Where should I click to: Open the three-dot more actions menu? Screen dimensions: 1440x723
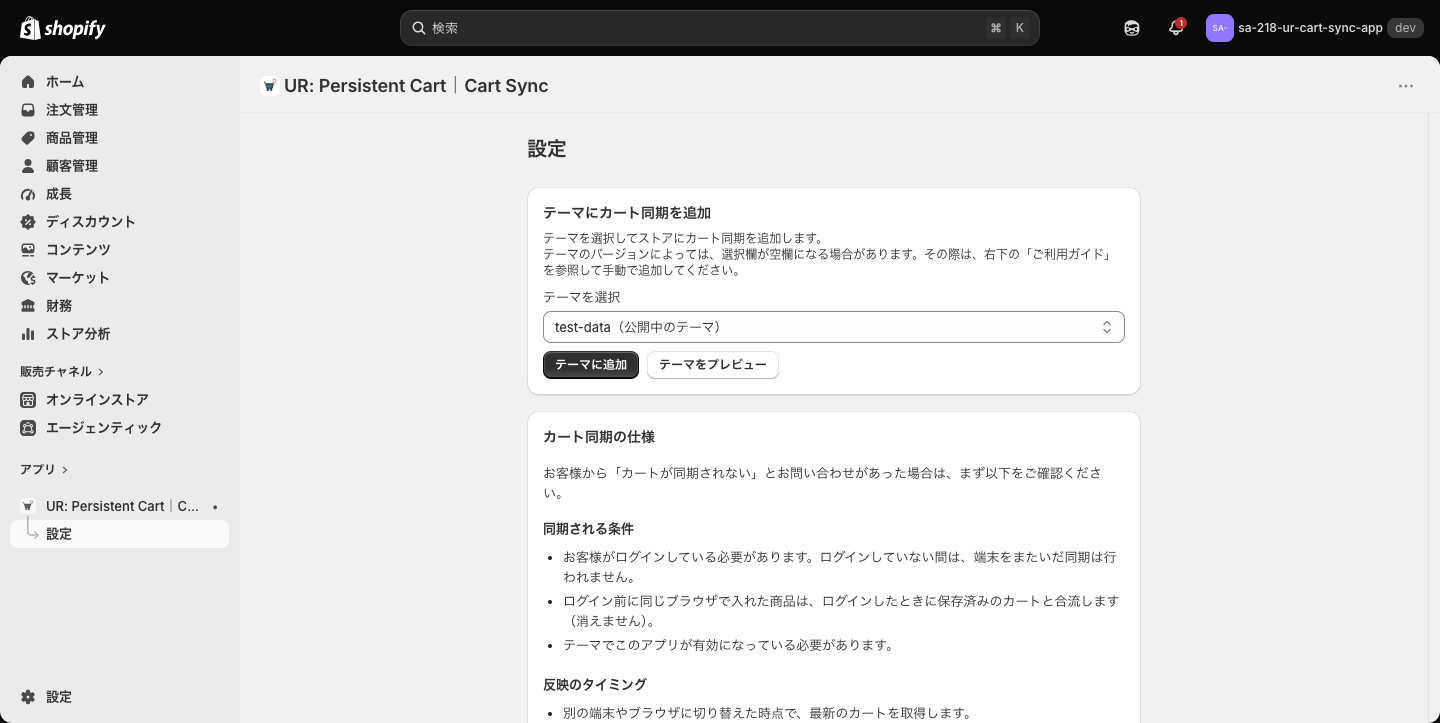(1406, 86)
